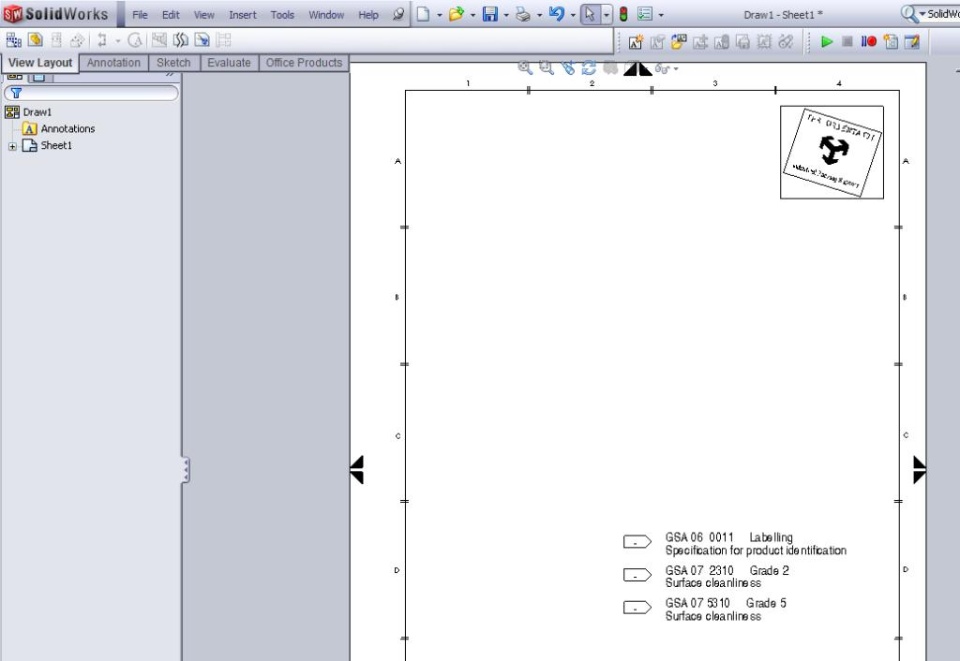Image resolution: width=960 pixels, height=661 pixels.
Task: Click the Zoom to Area icon
Action: click(x=546, y=68)
